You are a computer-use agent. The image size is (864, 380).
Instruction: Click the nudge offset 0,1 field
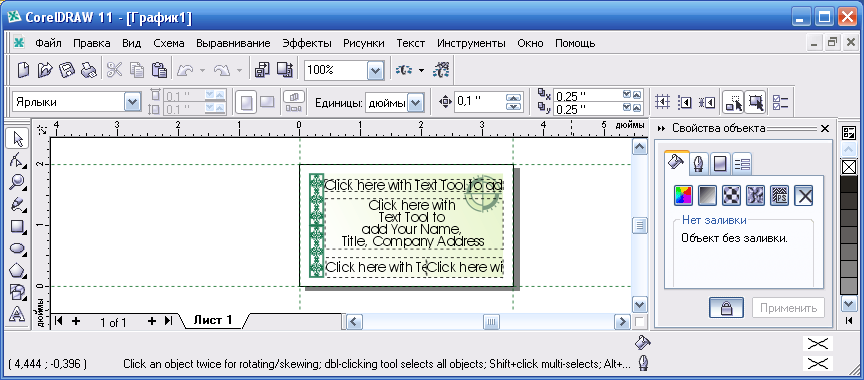tap(479, 102)
